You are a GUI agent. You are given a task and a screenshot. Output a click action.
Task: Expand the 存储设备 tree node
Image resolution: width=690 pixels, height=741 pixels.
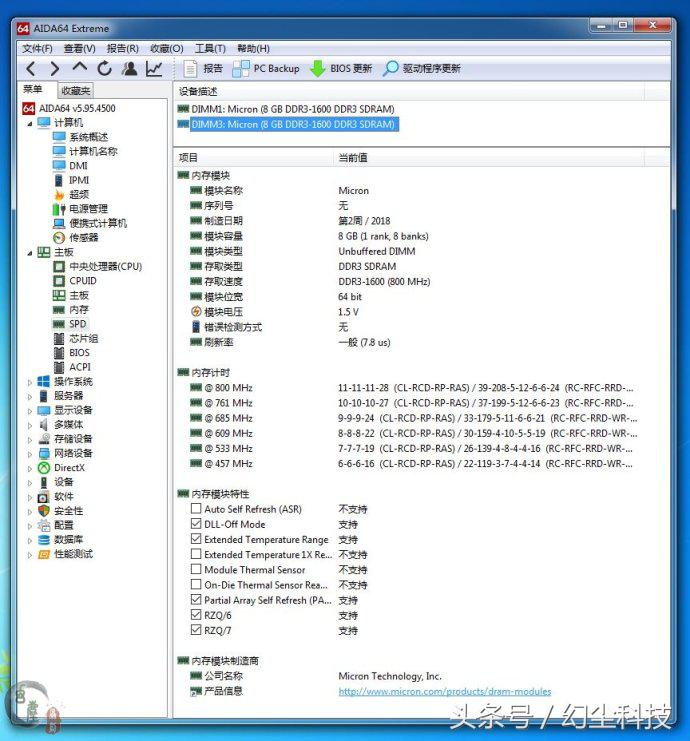pyautogui.click(x=30, y=439)
